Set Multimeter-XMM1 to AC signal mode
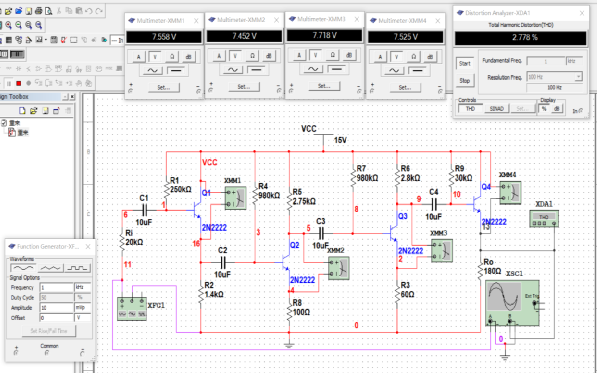This screenshot has width=597, height=373. [153, 70]
